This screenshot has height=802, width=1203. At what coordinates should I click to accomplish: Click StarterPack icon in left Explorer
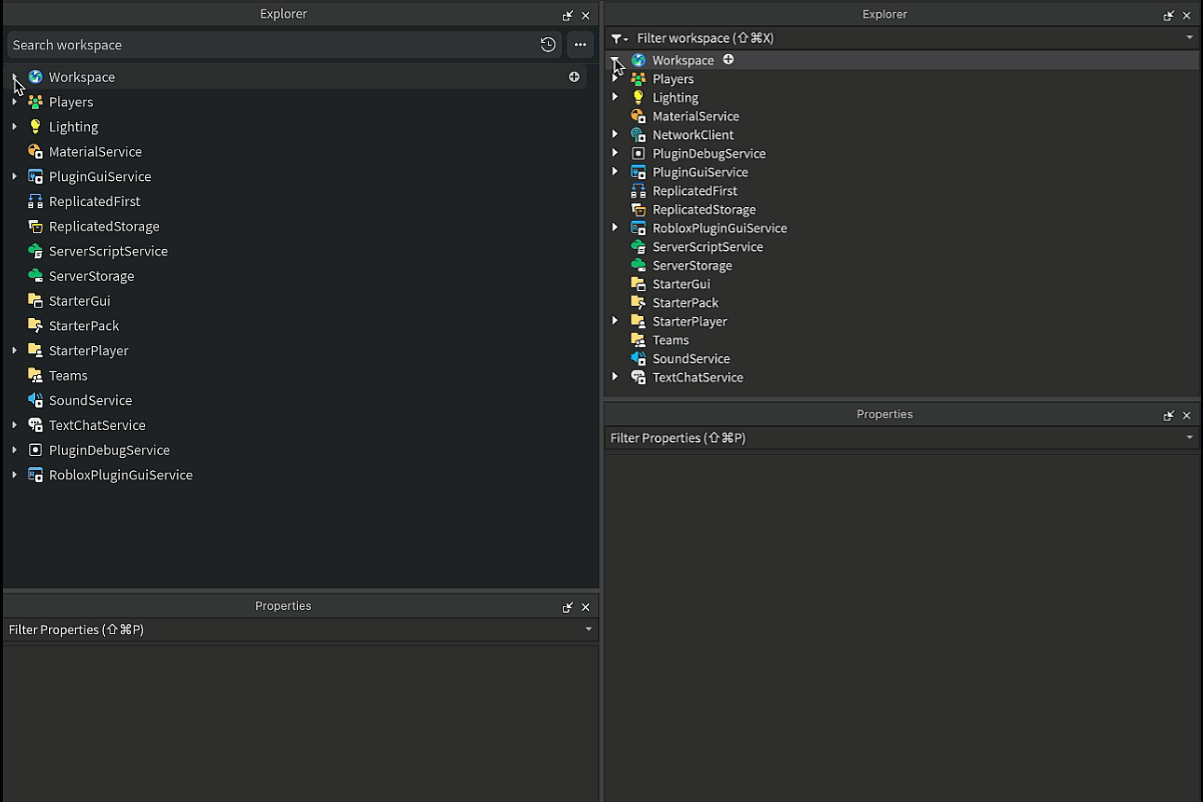click(35, 326)
